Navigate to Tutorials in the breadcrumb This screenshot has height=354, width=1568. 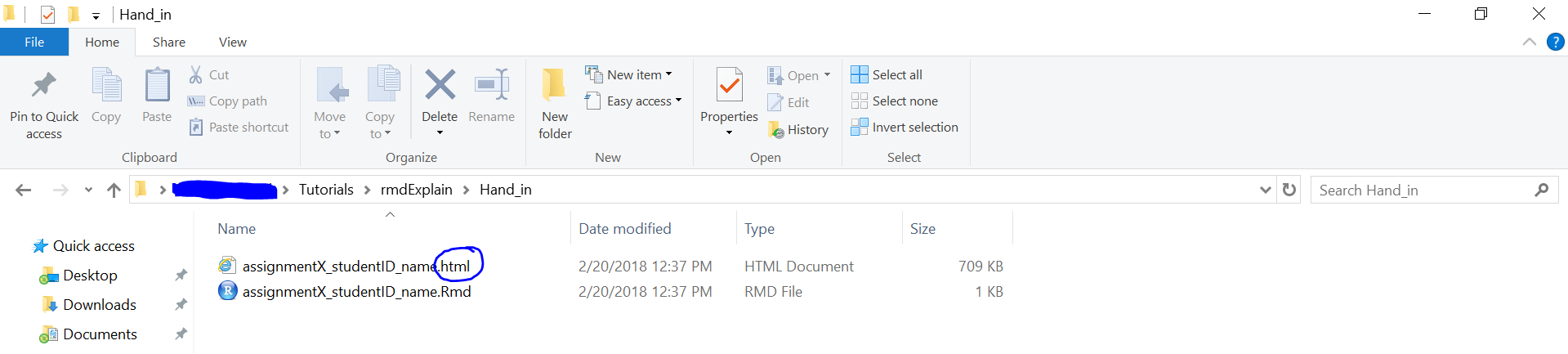326,190
